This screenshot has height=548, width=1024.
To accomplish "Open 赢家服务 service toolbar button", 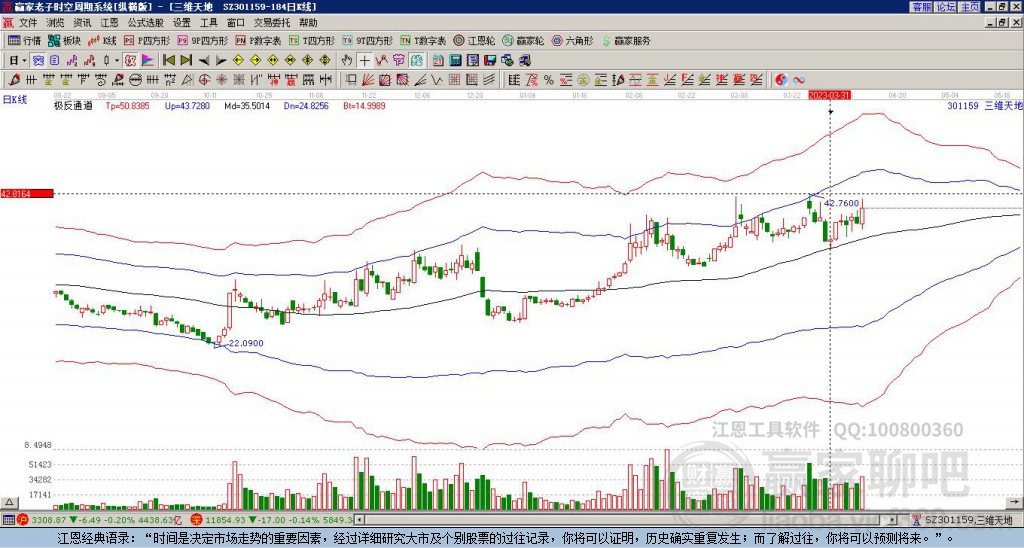I will tap(626, 40).
